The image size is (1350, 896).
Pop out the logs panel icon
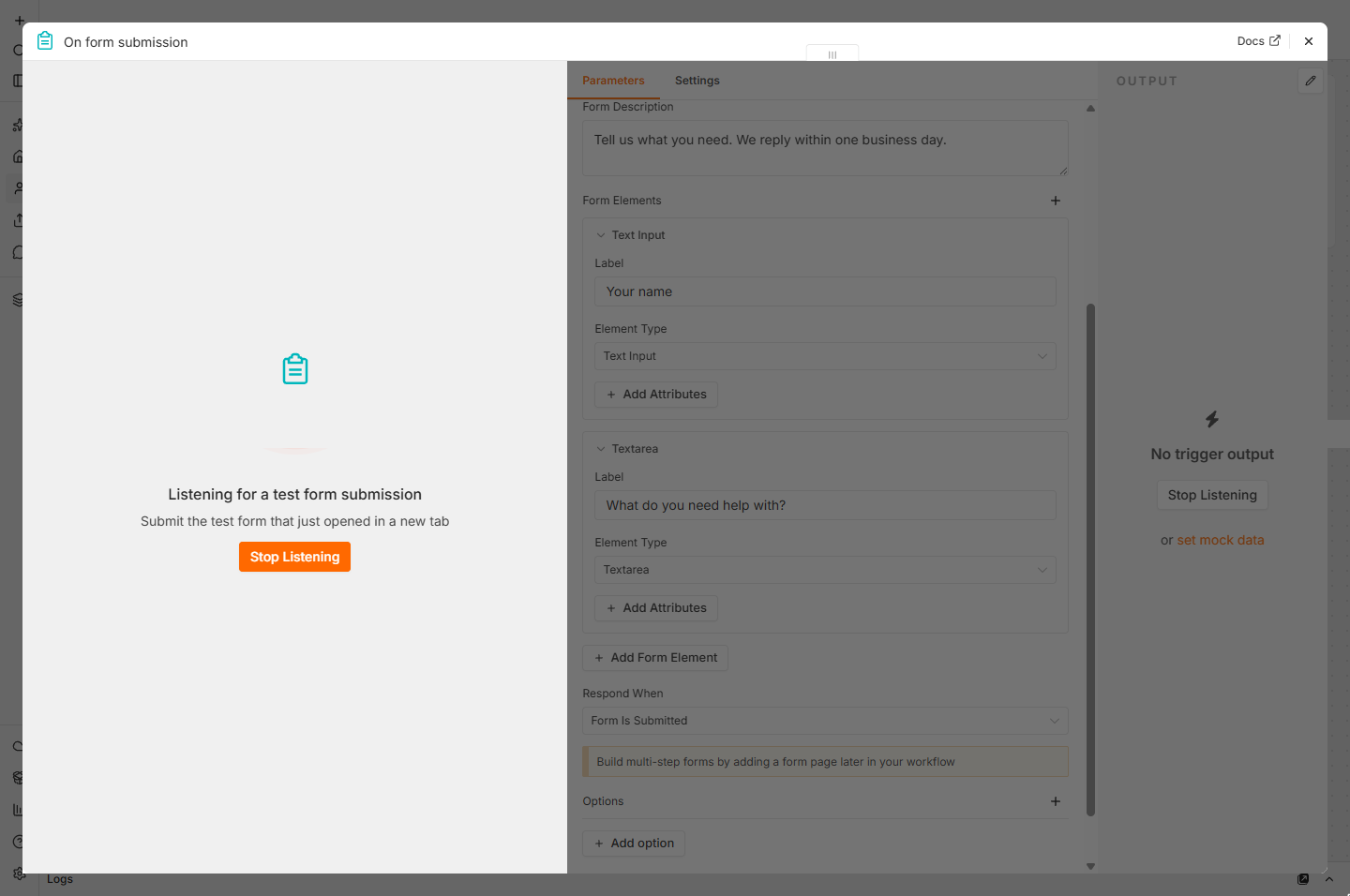(1303, 879)
